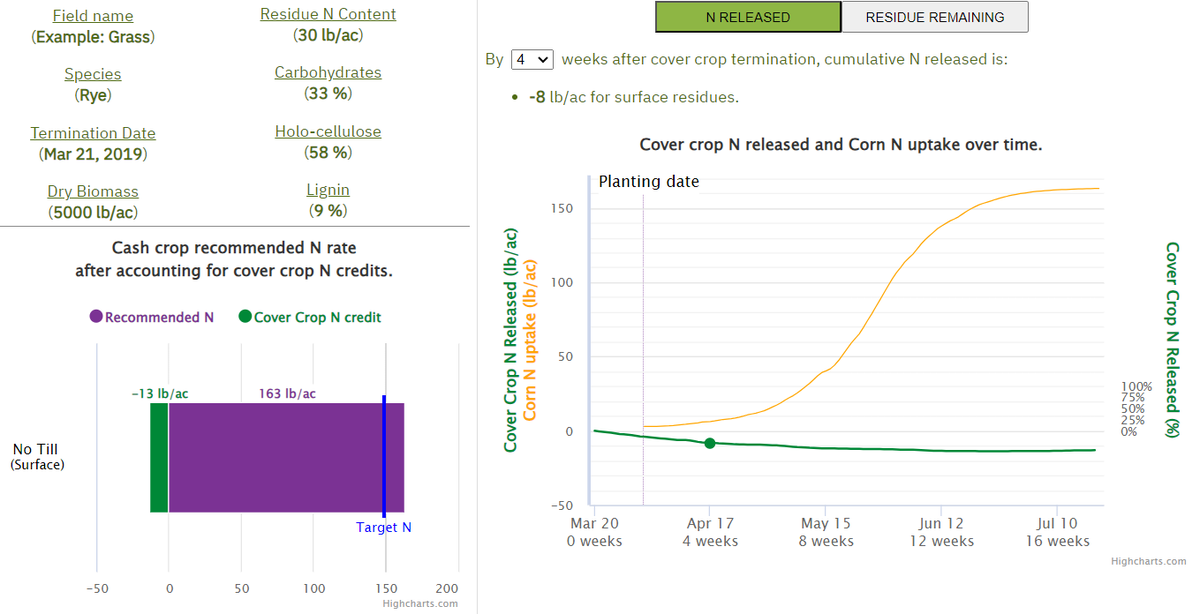Switch to the RESIDUE REMAINING tab
Screen dimensions: 1200x614
(934, 17)
